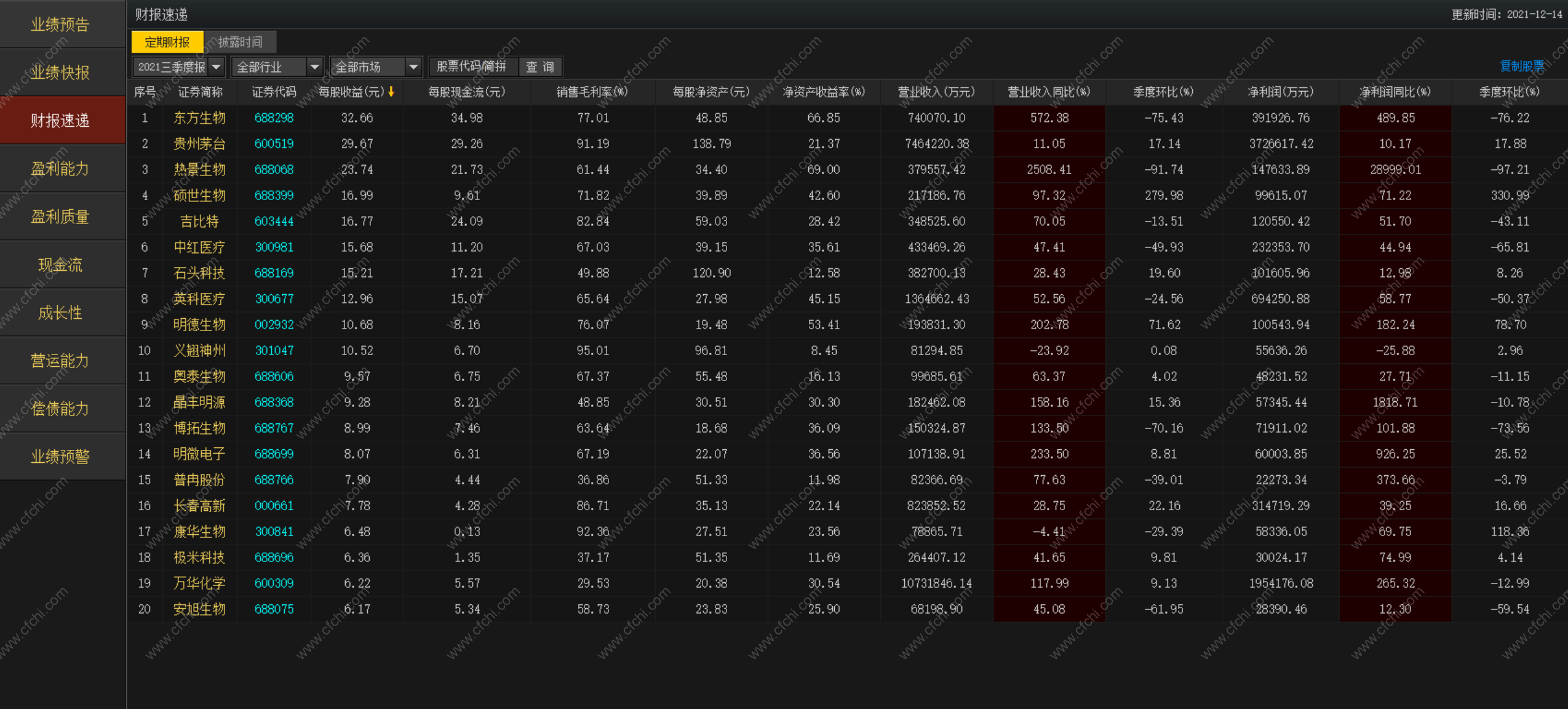
Task: Open the 全部市场 market dropdown
Action: [413, 66]
